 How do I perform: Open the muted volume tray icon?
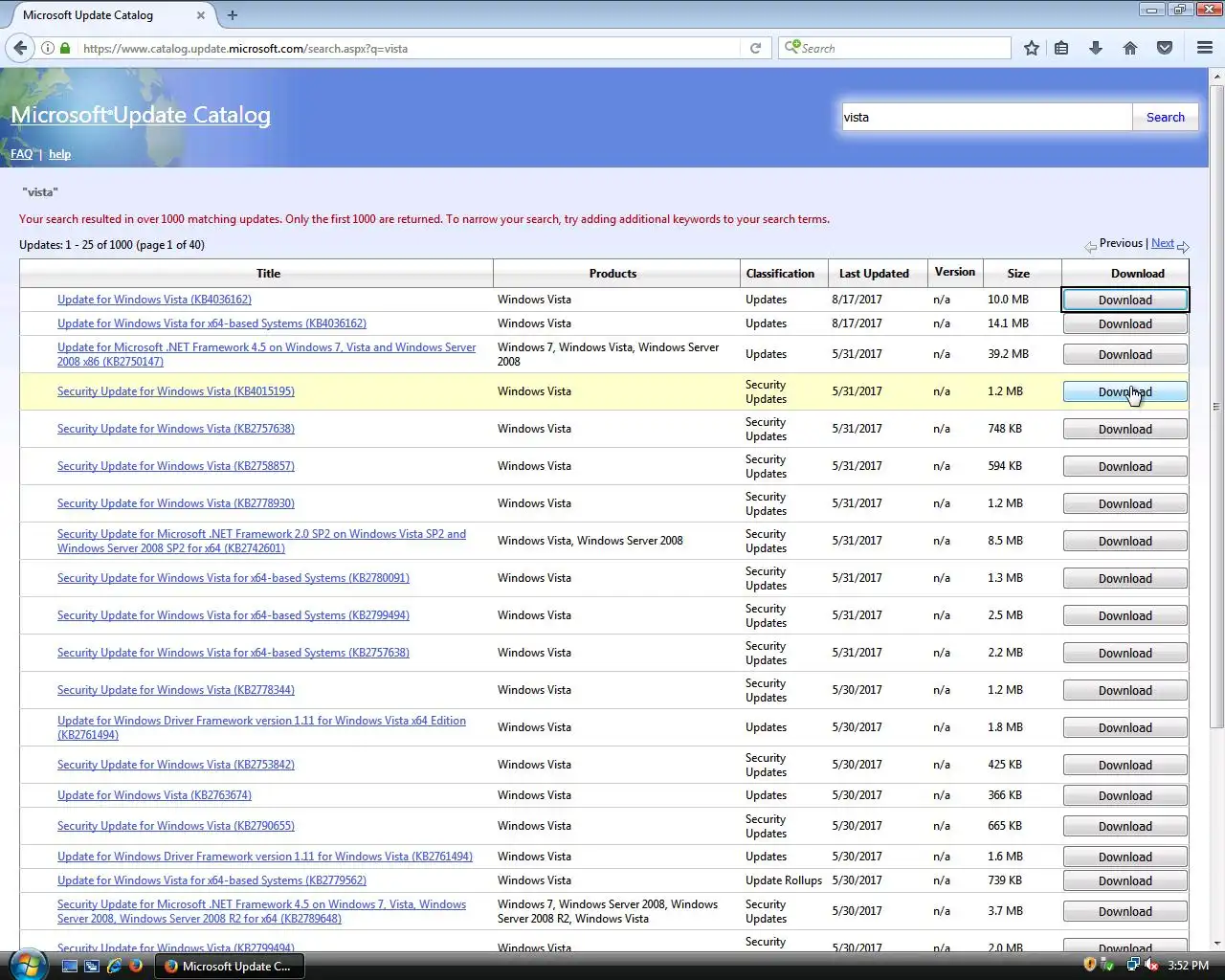point(1151,965)
